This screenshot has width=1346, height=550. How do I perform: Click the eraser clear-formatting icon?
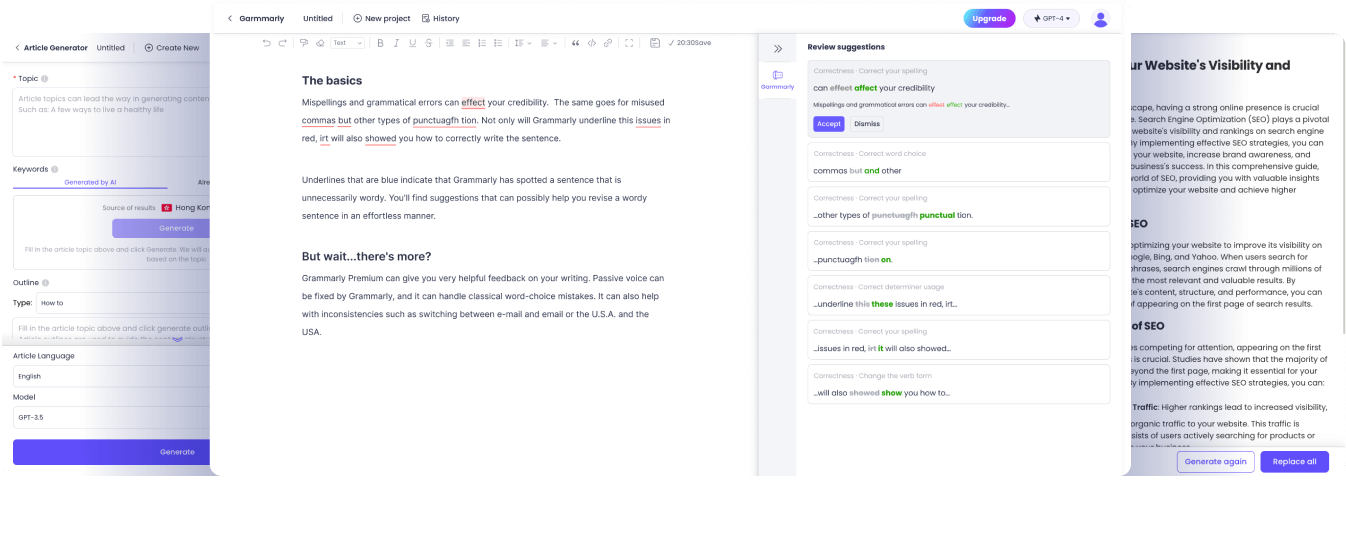click(x=320, y=43)
